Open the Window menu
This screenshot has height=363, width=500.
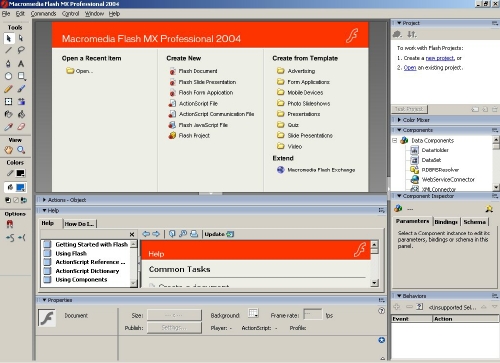pyautogui.click(x=94, y=14)
